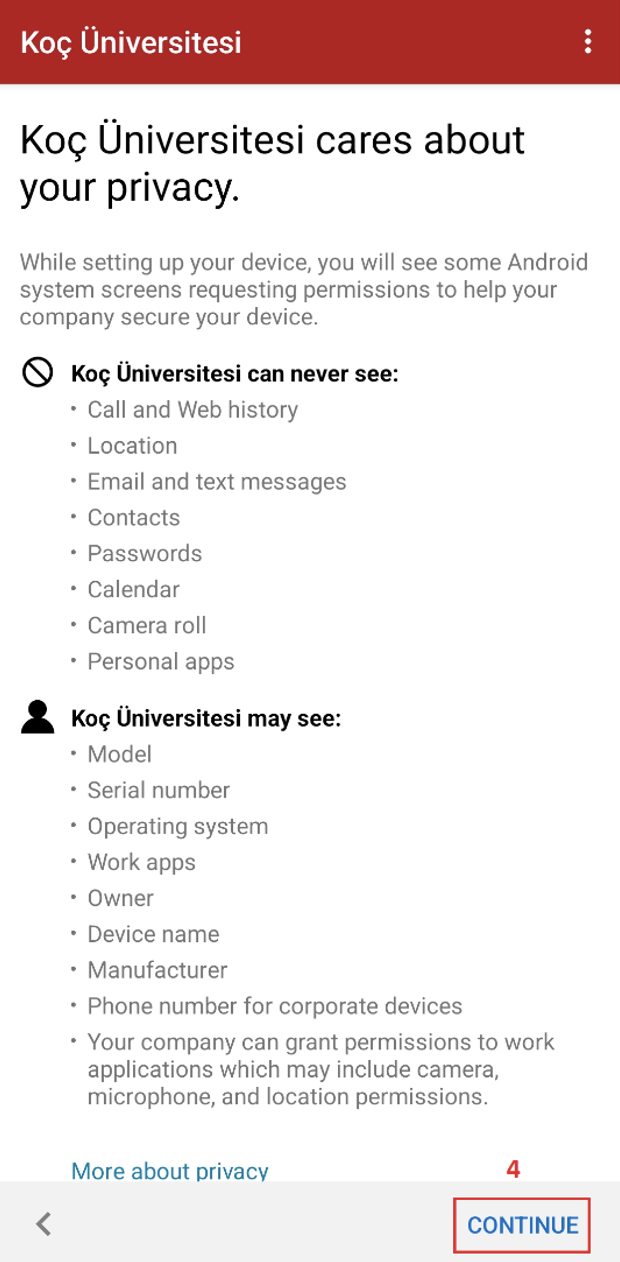Click the Work apps list item
This screenshot has height=1262, width=620.
click(141, 862)
